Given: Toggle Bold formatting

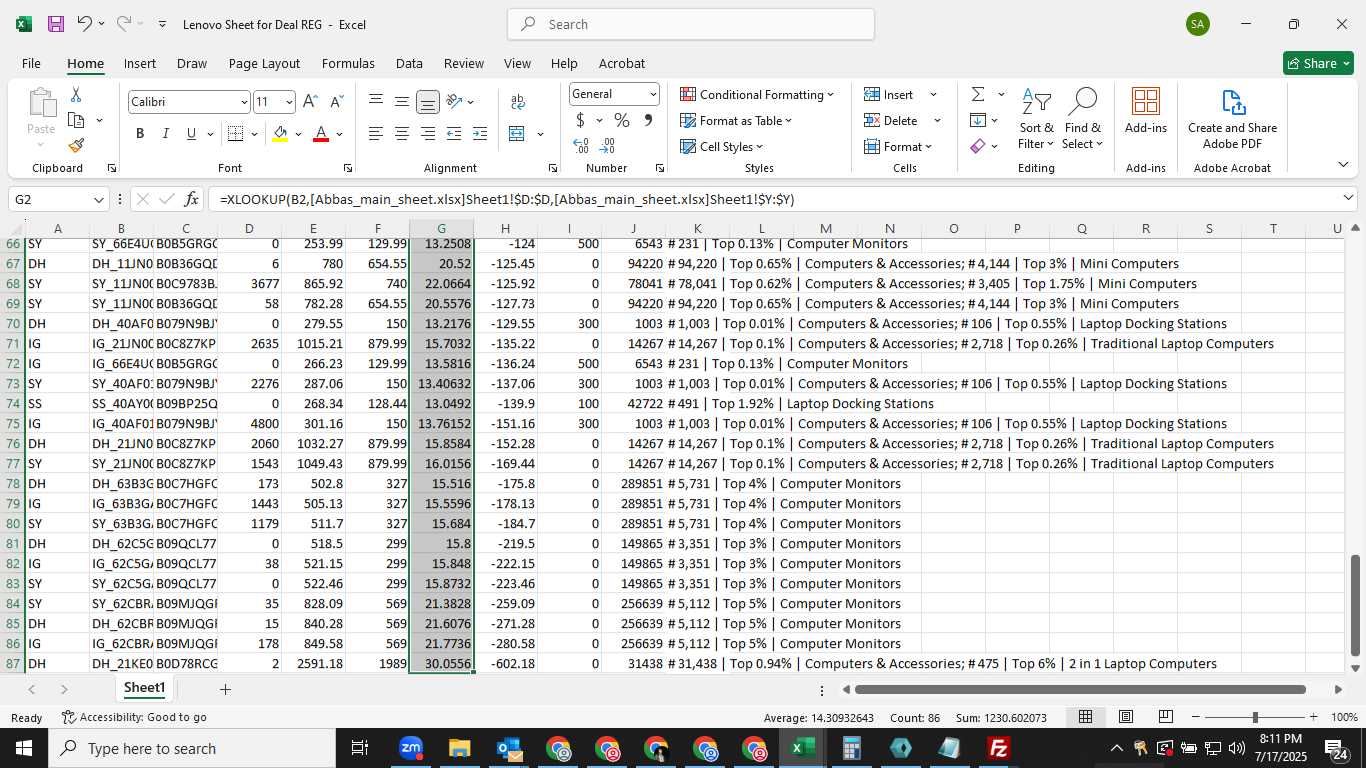Looking at the screenshot, I should point(140,133).
